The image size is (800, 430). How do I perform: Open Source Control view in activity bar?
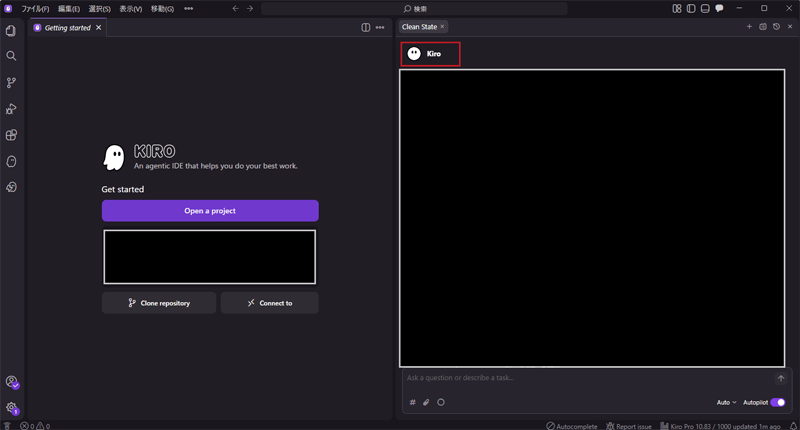click(x=11, y=83)
